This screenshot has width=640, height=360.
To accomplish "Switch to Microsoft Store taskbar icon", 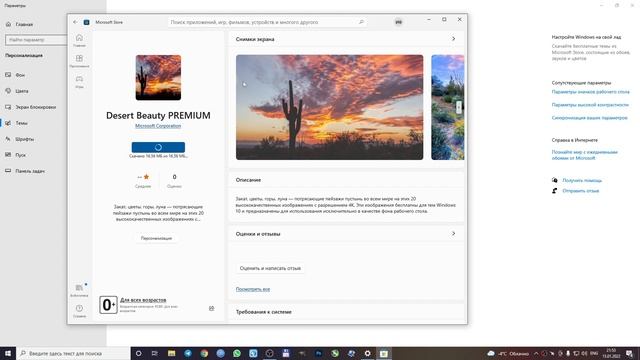I will click(384, 353).
